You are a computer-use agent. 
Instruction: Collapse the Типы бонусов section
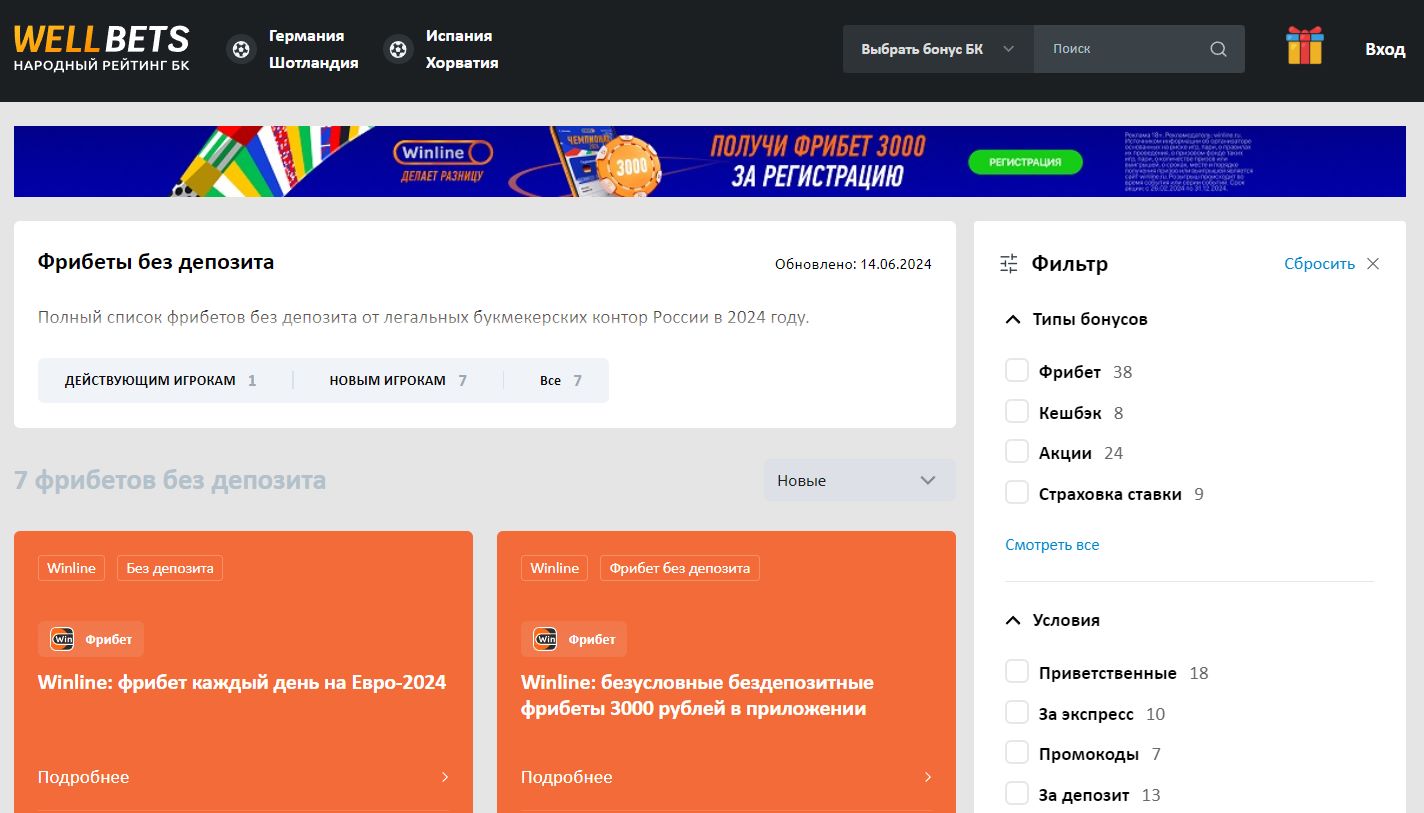point(1076,320)
